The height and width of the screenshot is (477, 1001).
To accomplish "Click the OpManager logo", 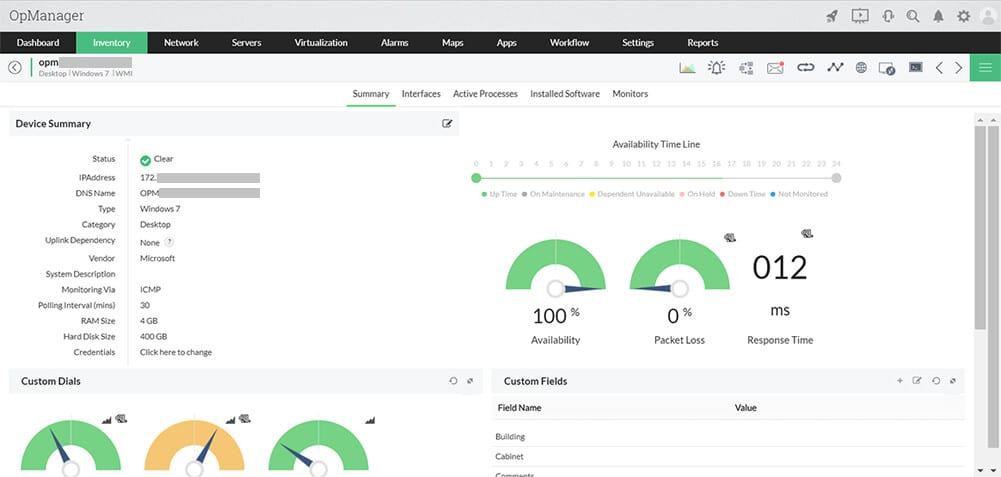I will [x=47, y=16].
